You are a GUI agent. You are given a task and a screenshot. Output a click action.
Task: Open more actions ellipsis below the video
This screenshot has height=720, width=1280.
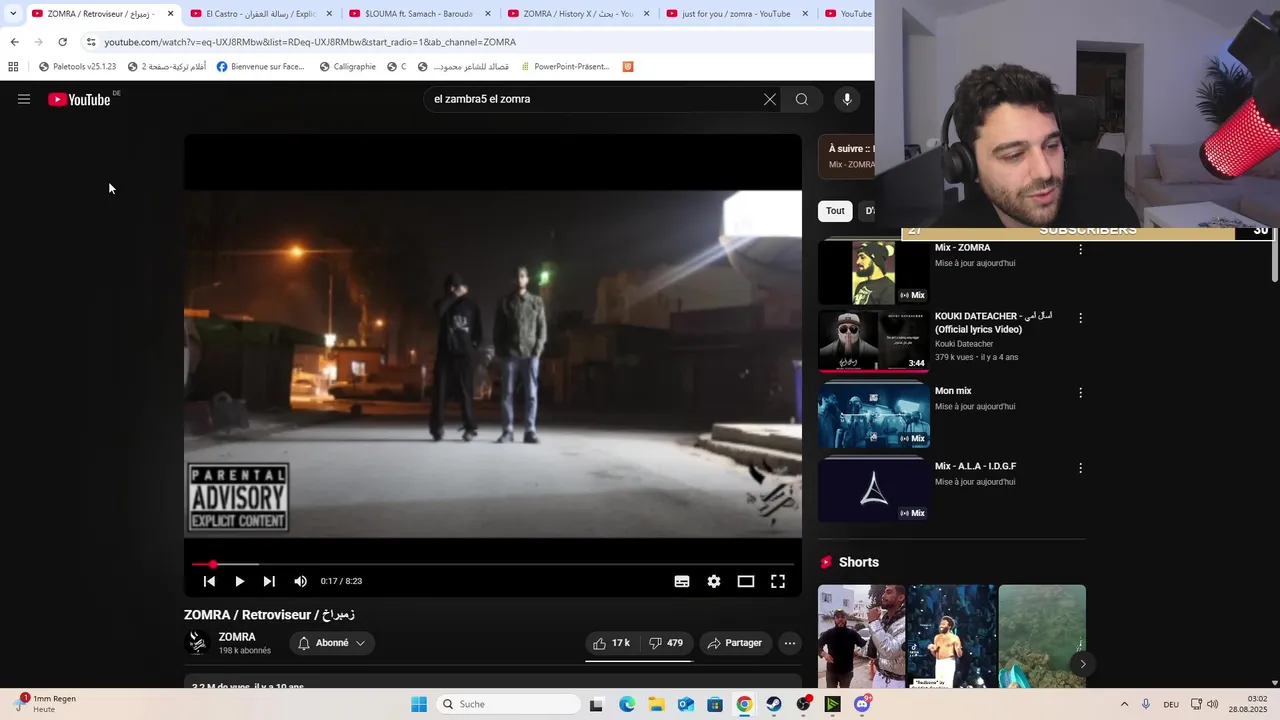coord(790,643)
